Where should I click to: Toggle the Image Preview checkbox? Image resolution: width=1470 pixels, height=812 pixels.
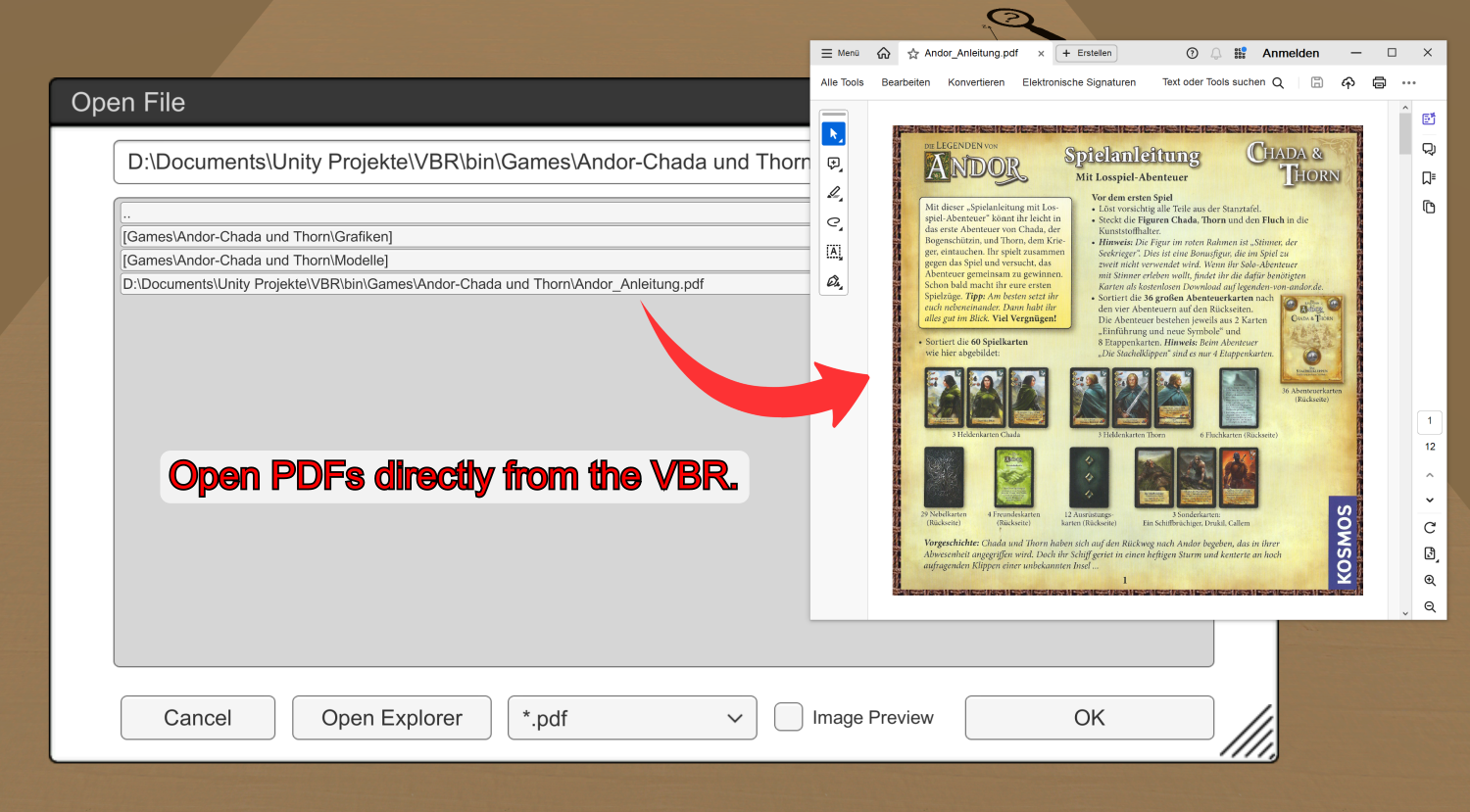789,717
